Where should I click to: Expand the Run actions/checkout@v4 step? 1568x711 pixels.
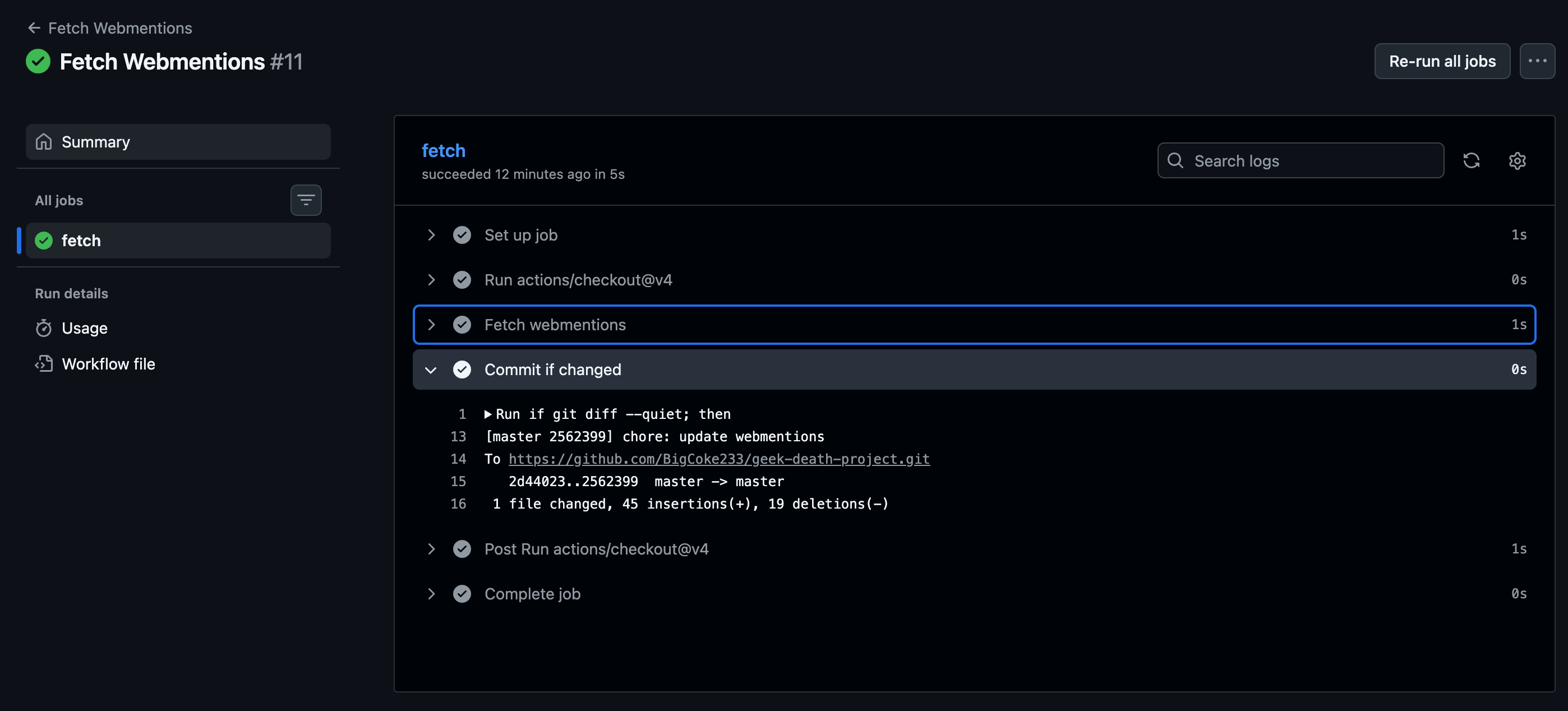(x=431, y=280)
